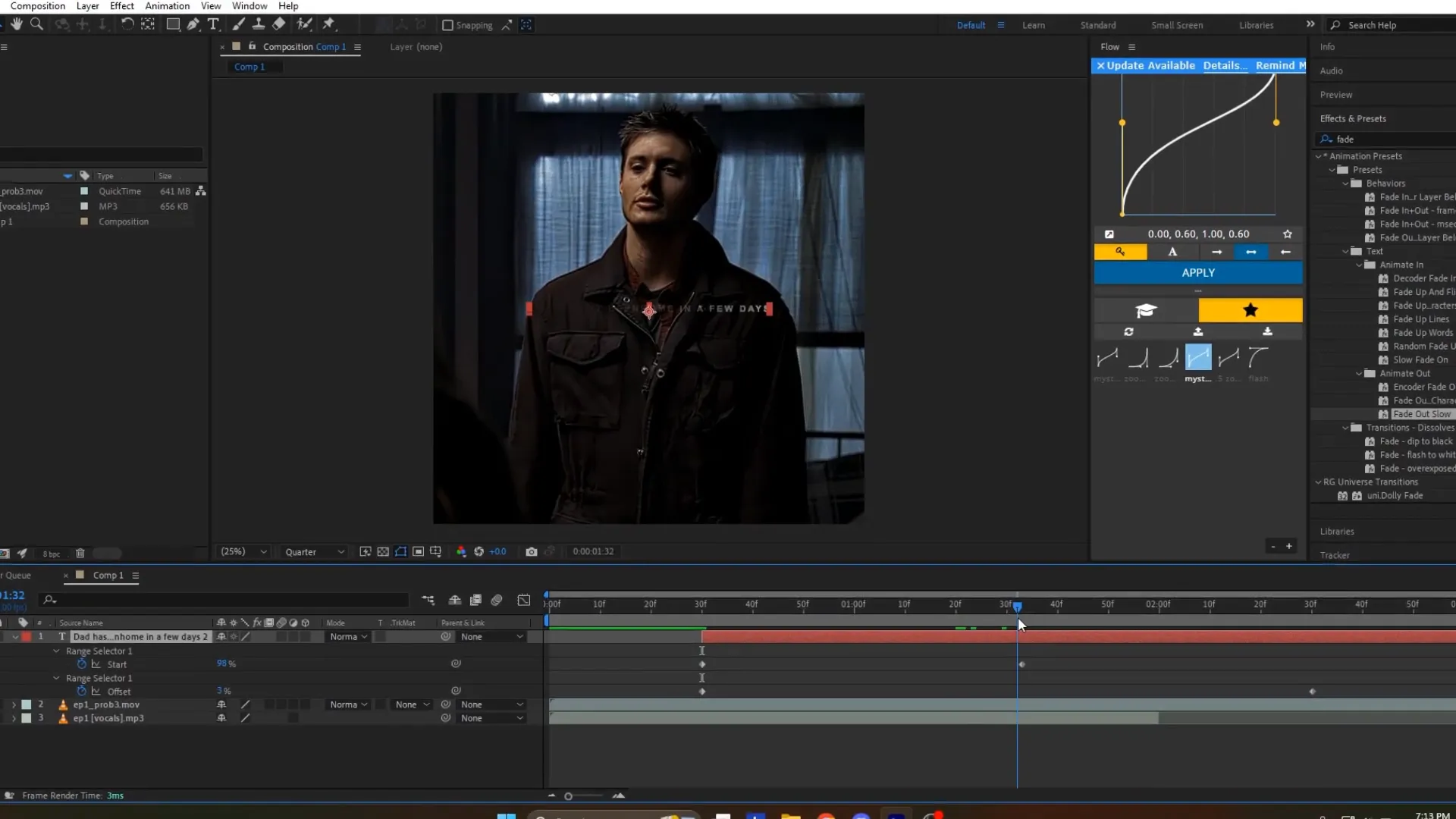1456x819 pixels.
Task: Click Details link in Update Available banner
Action: tap(1225, 66)
